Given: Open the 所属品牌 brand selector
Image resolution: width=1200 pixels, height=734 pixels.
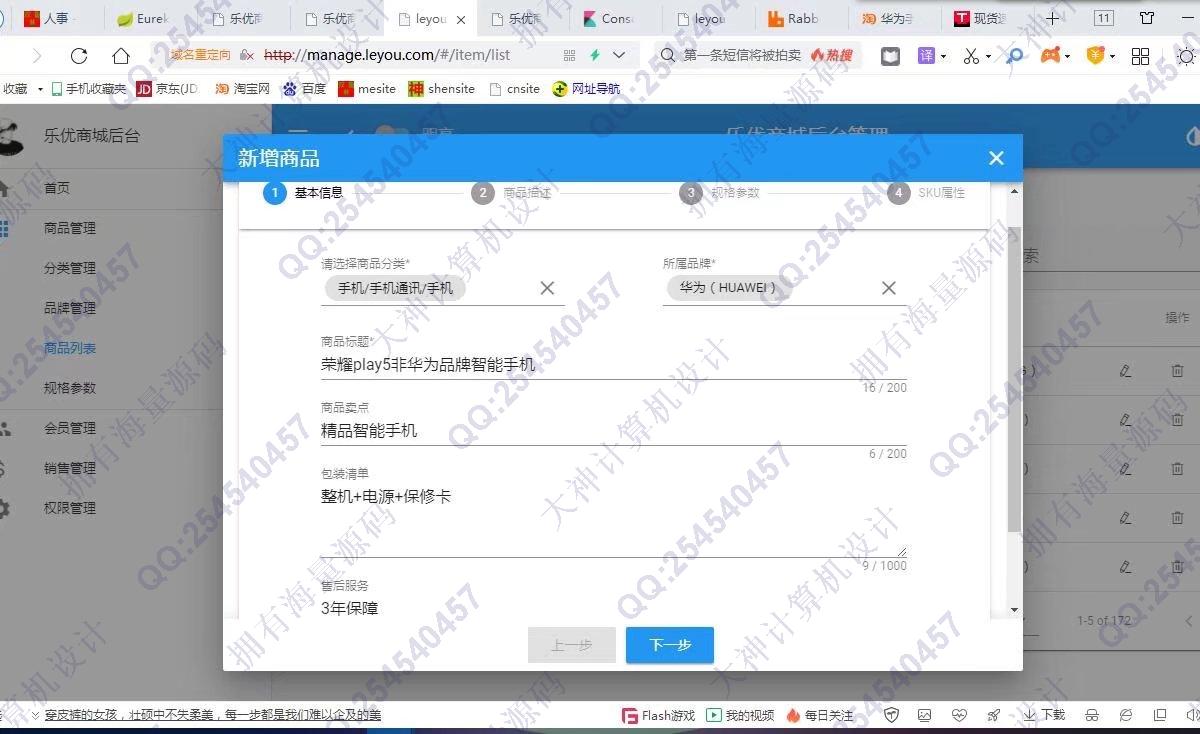Looking at the screenshot, I should click(784, 288).
